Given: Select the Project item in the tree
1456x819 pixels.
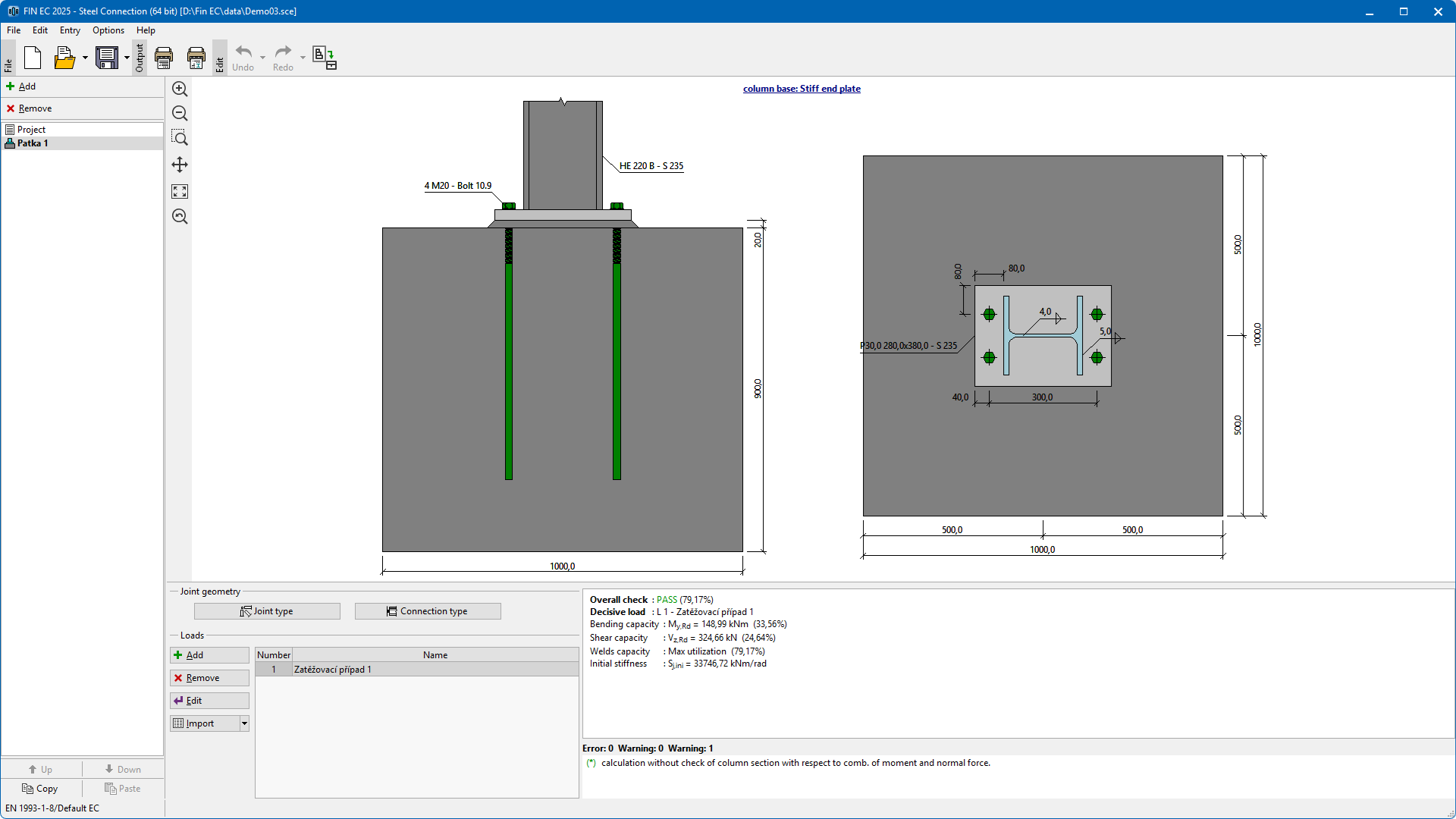Looking at the screenshot, I should [32, 130].
